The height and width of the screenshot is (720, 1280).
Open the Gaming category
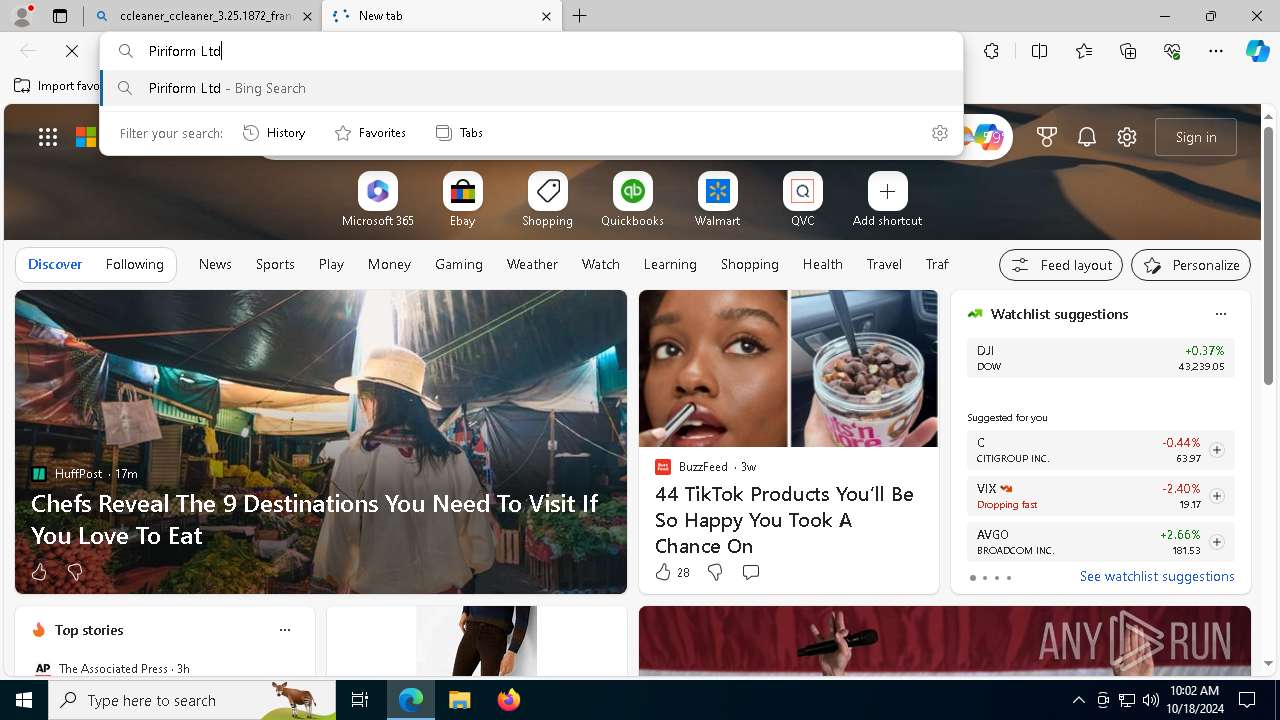pyautogui.click(x=459, y=264)
